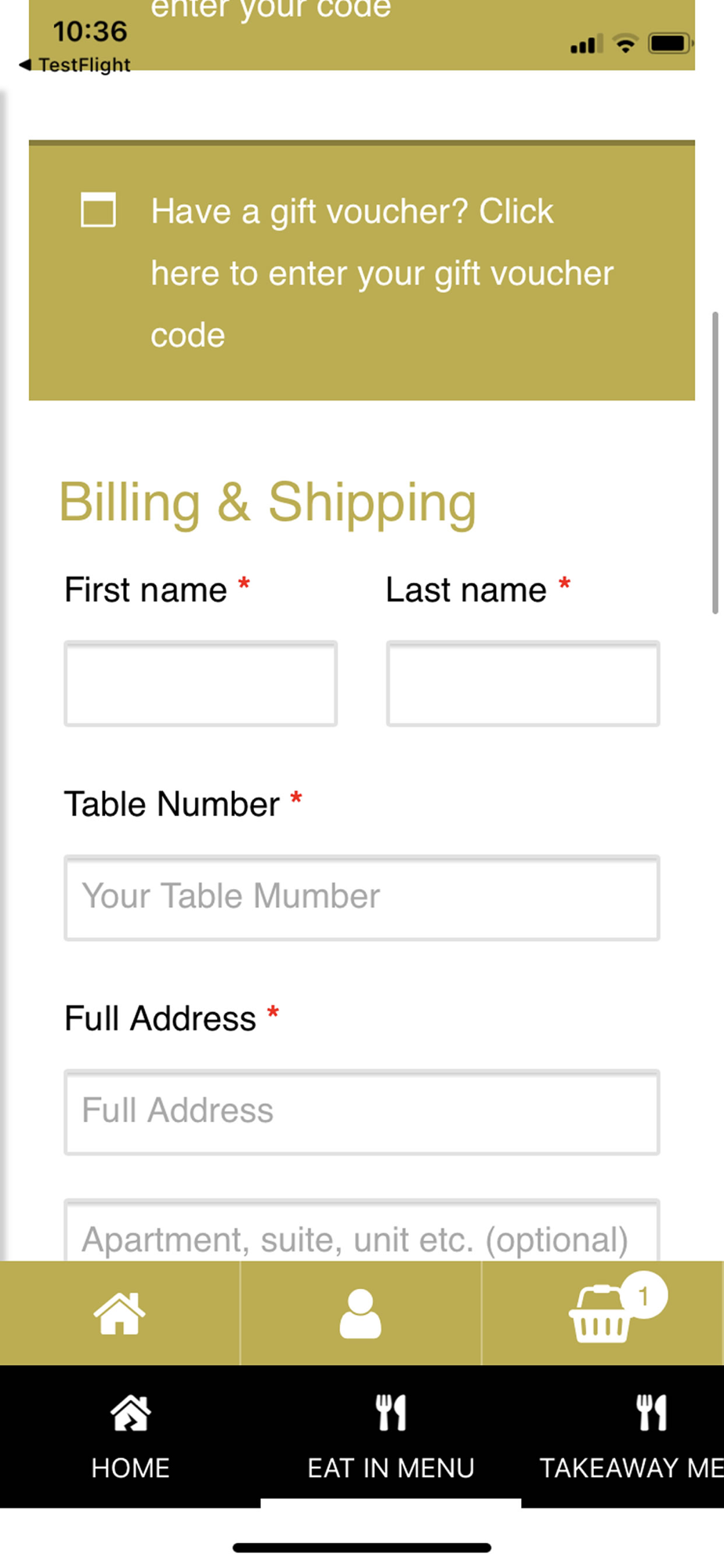724x1568 pixels.
Task: Tap the home icon in gold bar
Action: click(x=119, y=1313)
